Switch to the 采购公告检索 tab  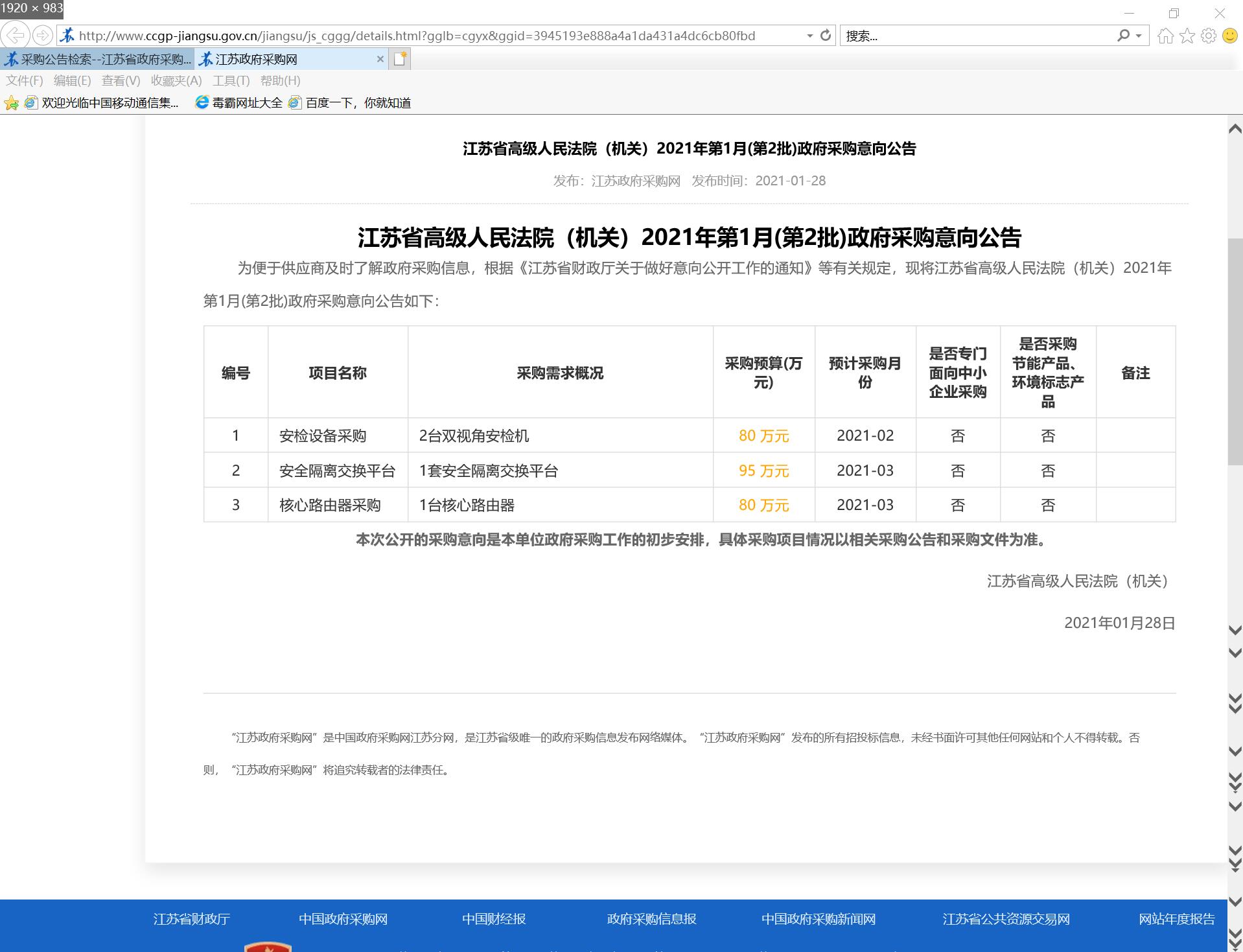click(x=97, y=60)
